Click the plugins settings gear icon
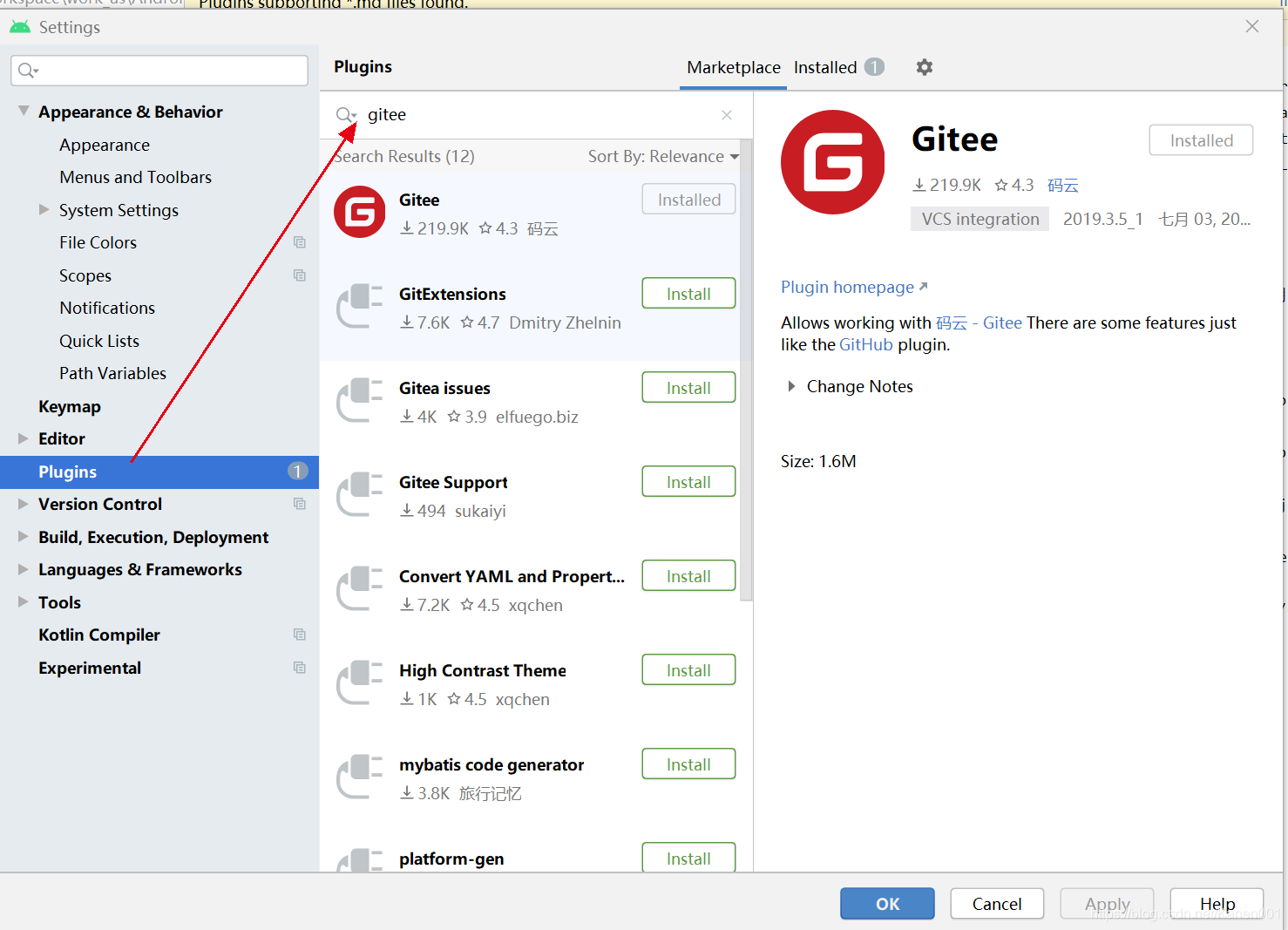 click(x=925, y=67)
